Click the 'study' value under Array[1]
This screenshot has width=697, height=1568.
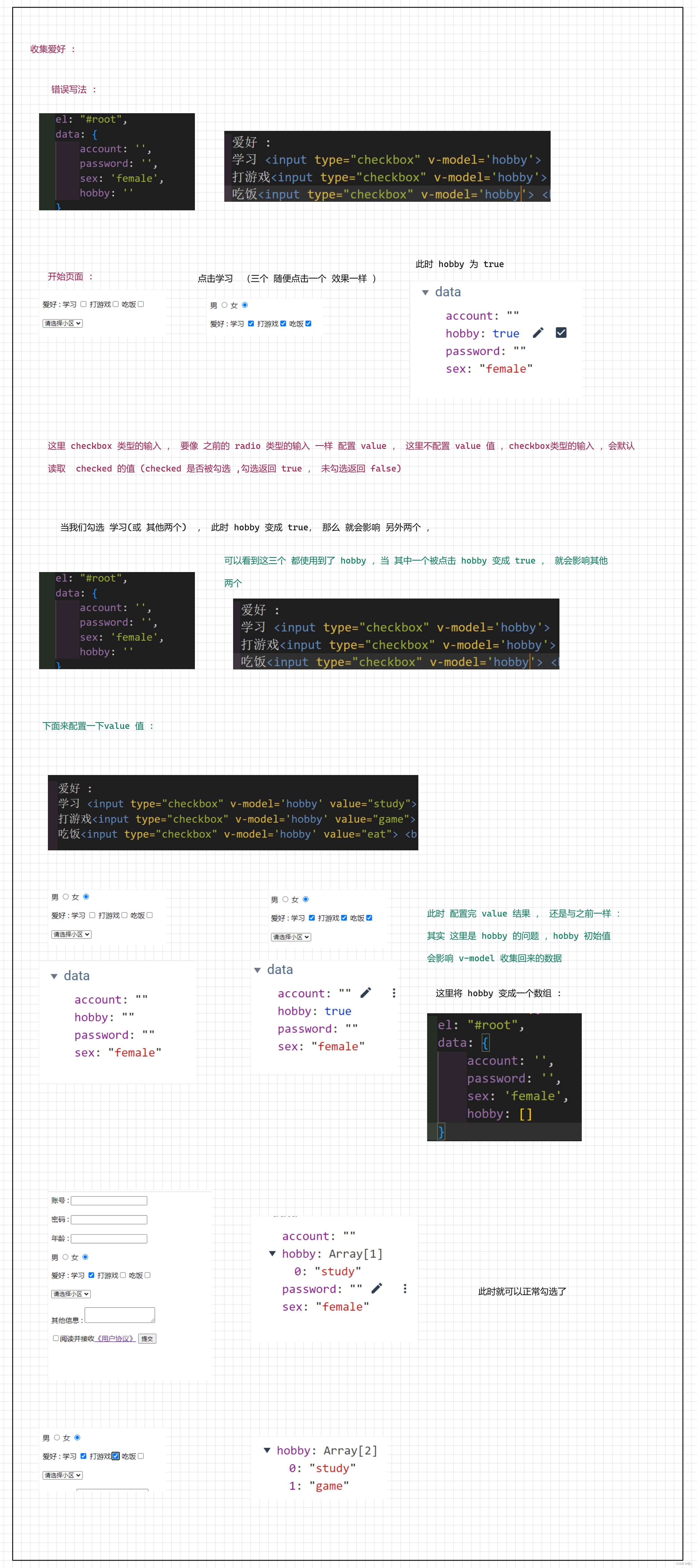[337, 1271]
